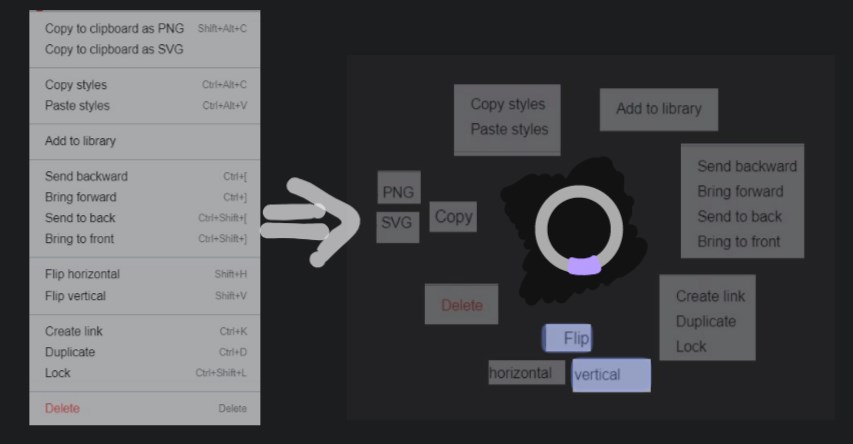Choose red 'Delete' entry in the list context menu
The width and height of the screenshot is (853, 444).
[x=145, y=408]
